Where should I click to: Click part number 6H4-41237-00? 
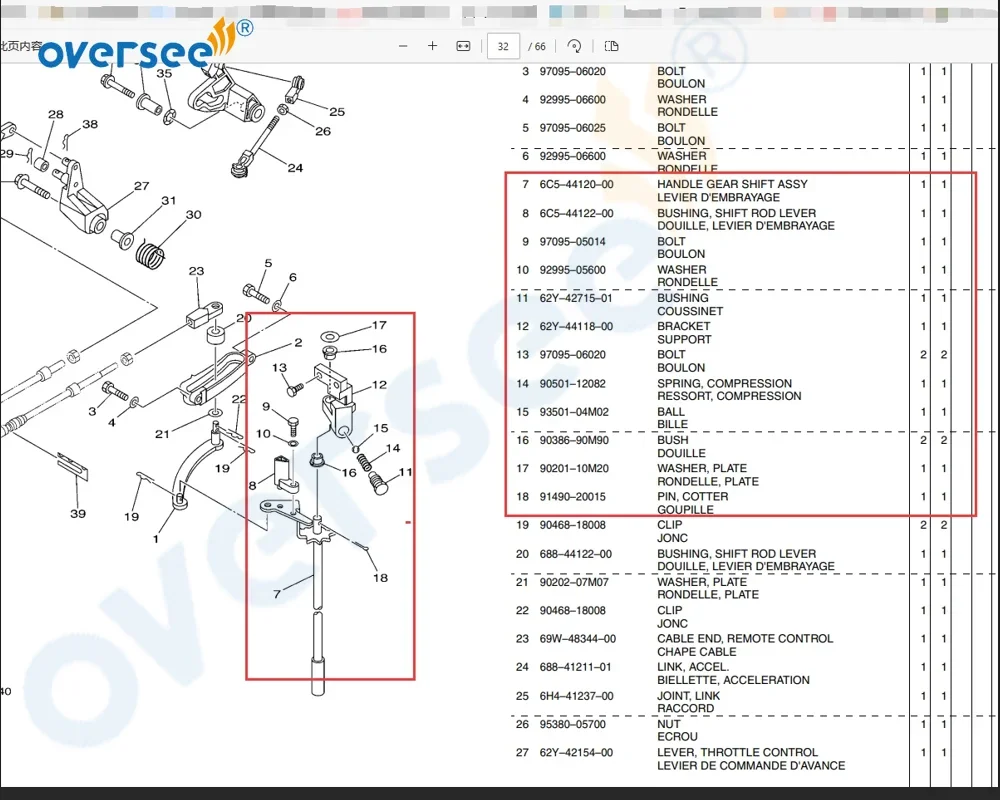point(577,696)
